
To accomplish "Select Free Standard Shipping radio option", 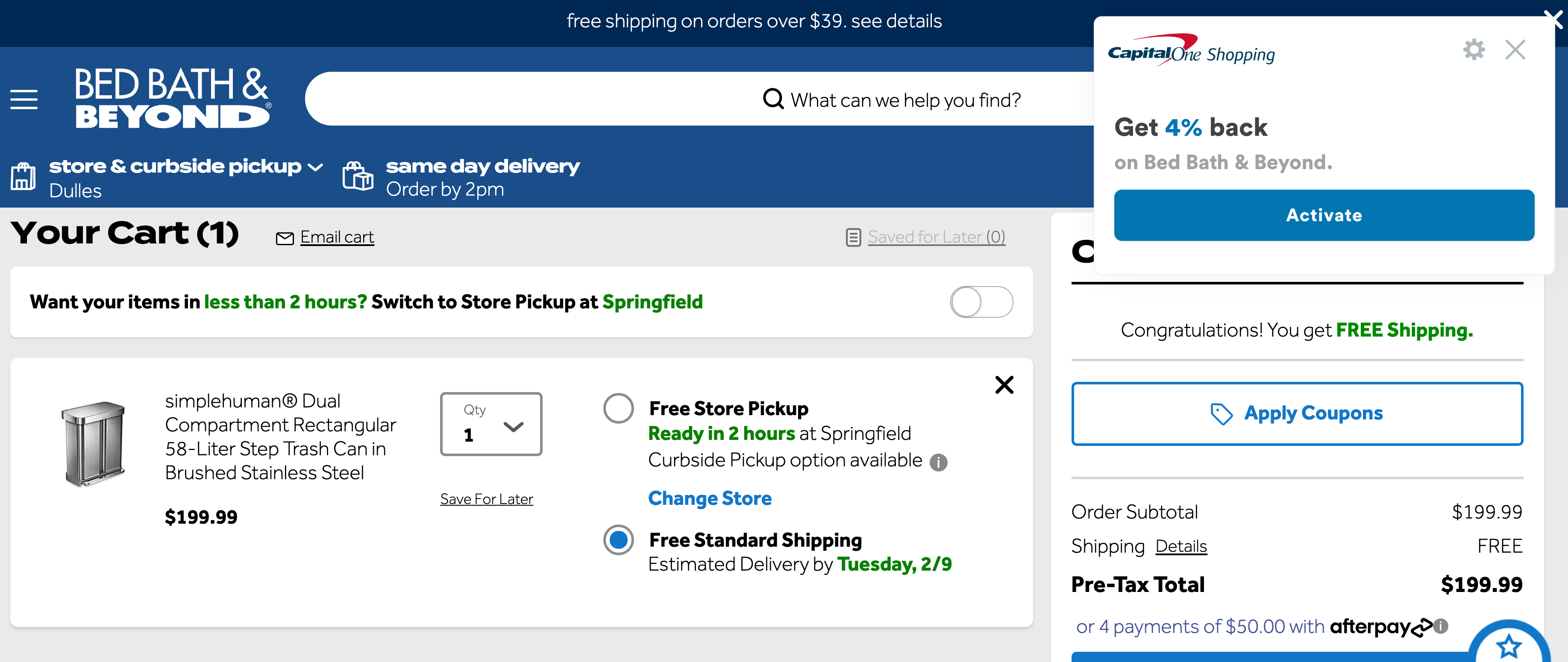I will pos(618,540).
